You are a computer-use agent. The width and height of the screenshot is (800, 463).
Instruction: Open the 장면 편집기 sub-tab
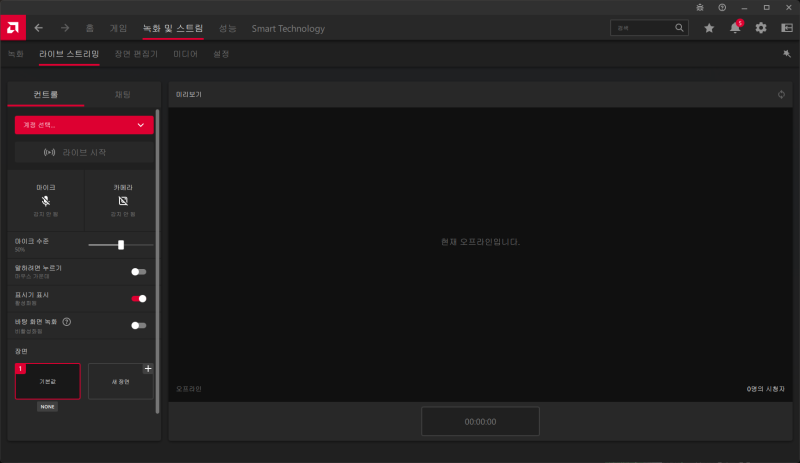(136, 54)
